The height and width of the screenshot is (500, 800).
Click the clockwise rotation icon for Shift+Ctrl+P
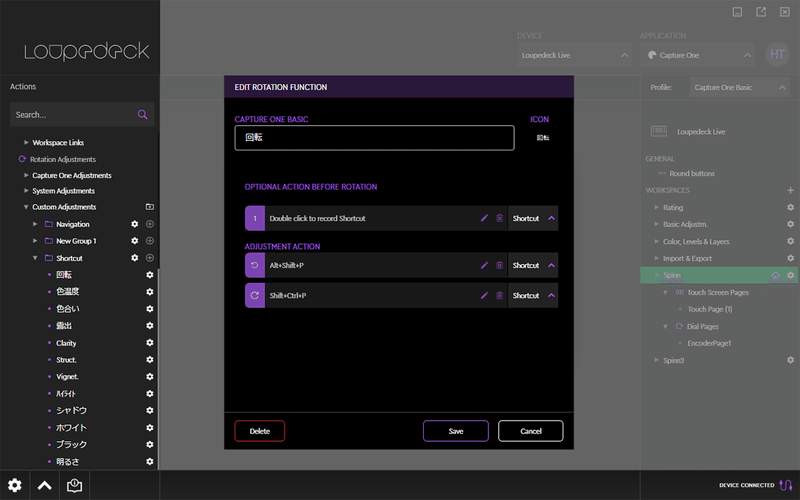point(255,295)
